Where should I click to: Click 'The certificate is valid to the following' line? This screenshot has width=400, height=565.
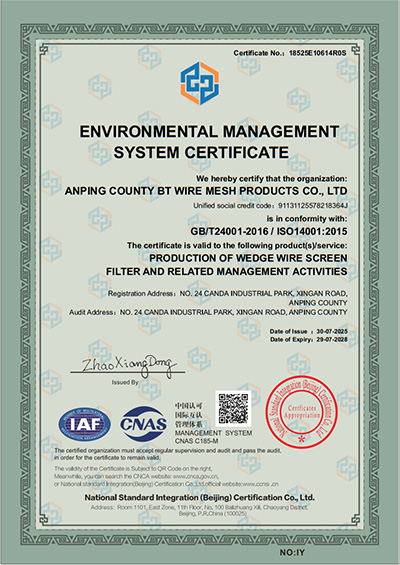237,245
